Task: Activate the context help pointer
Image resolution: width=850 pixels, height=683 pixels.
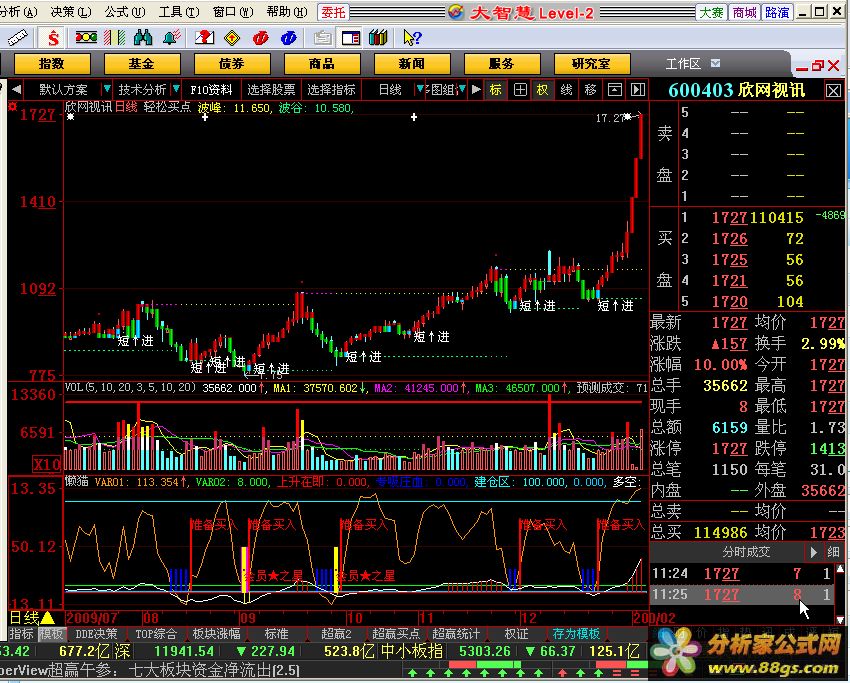Action: pos(412,37)
